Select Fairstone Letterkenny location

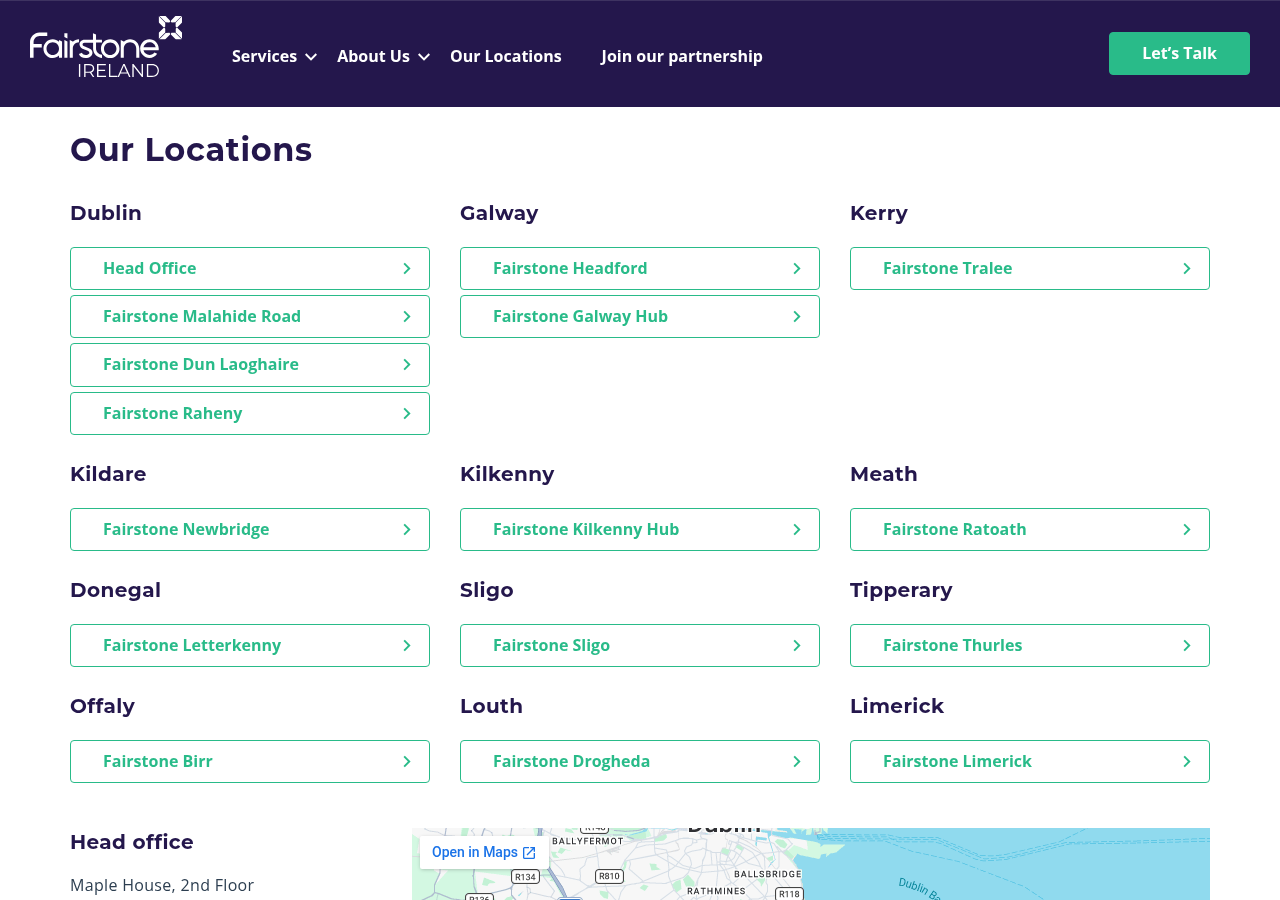tap(250, 645)
